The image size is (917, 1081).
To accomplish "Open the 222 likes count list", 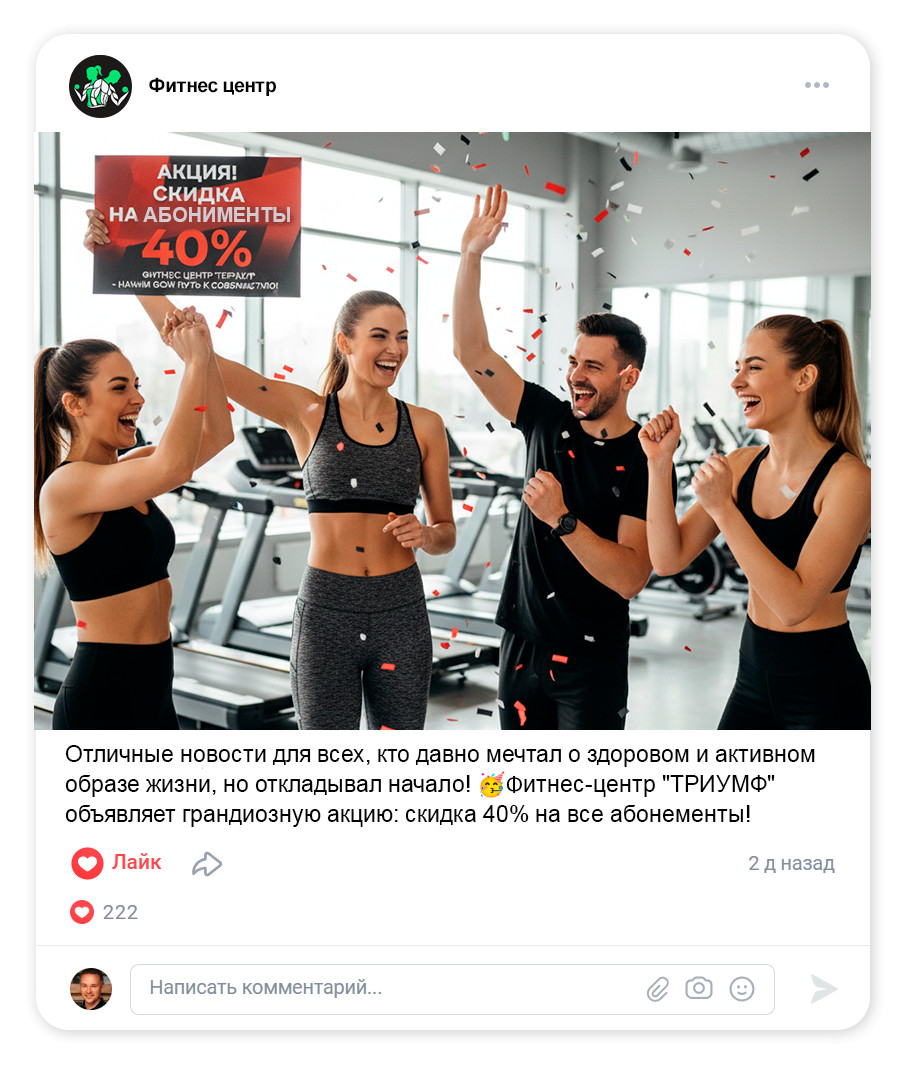I will coord(120,912).
